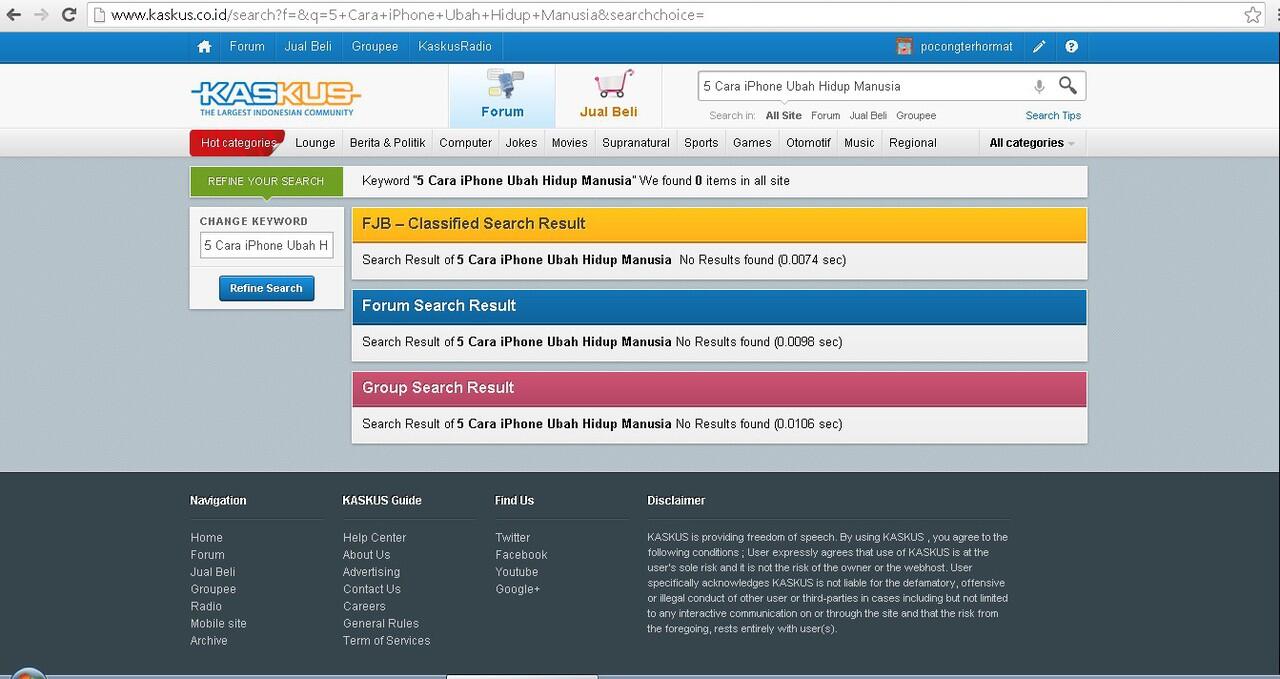This screenshot has height=679, width=1280.
Task: Open the Otomotif category
Action: [808, 143]
